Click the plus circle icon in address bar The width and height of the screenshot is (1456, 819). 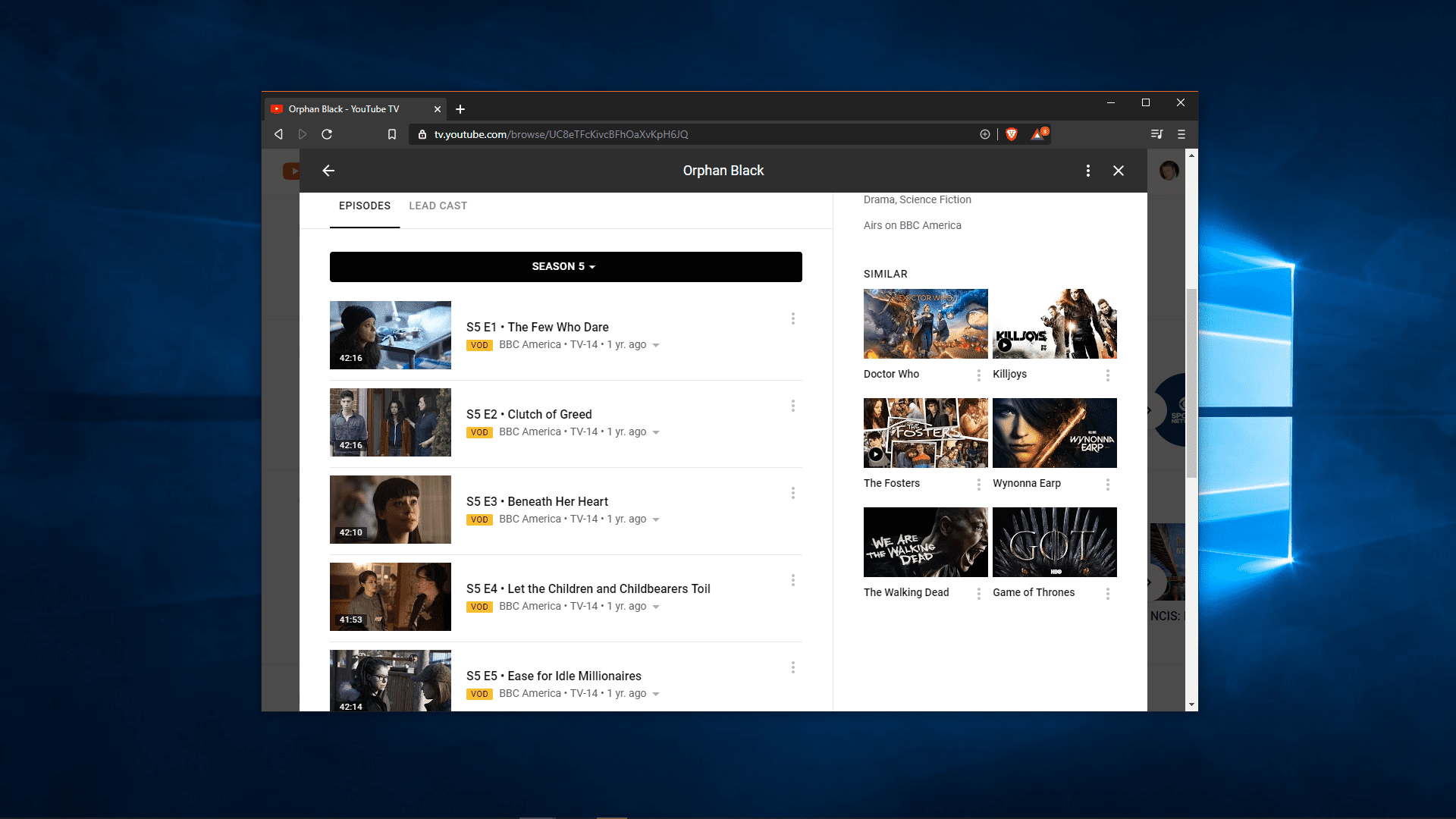pyautogui.click(x=985, y=134)
